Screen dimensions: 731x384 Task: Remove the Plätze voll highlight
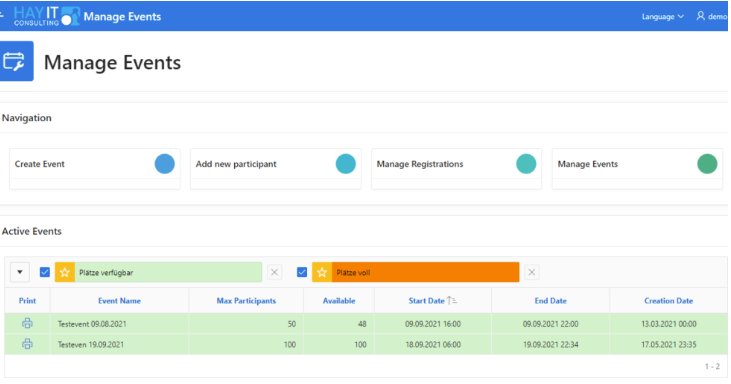pyautogui.click(x=531, y=273)
